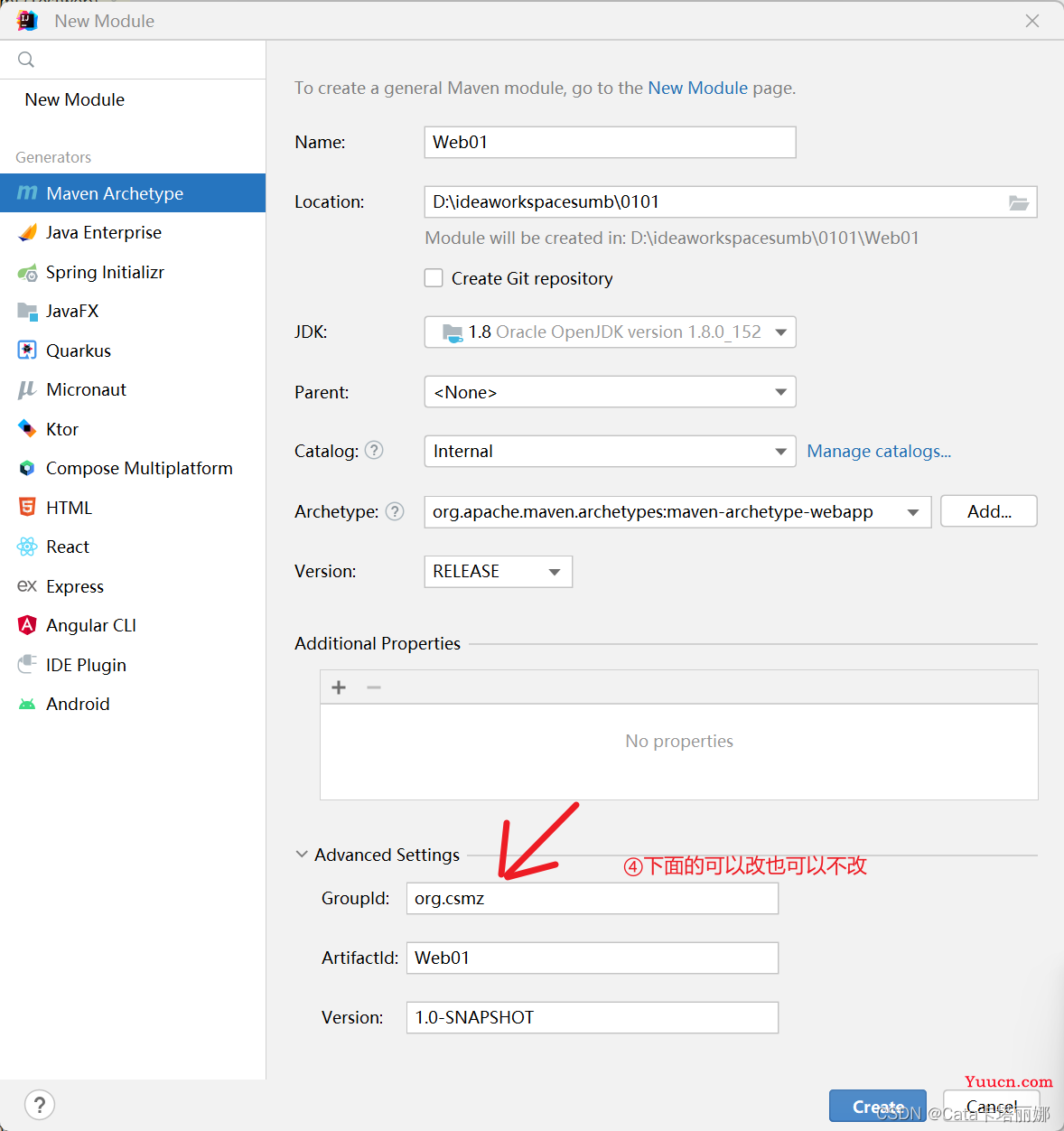This screenshot has height=1131, width=1064.
Task: Select the Micronaut generator
Action: [x=133, y=389]
